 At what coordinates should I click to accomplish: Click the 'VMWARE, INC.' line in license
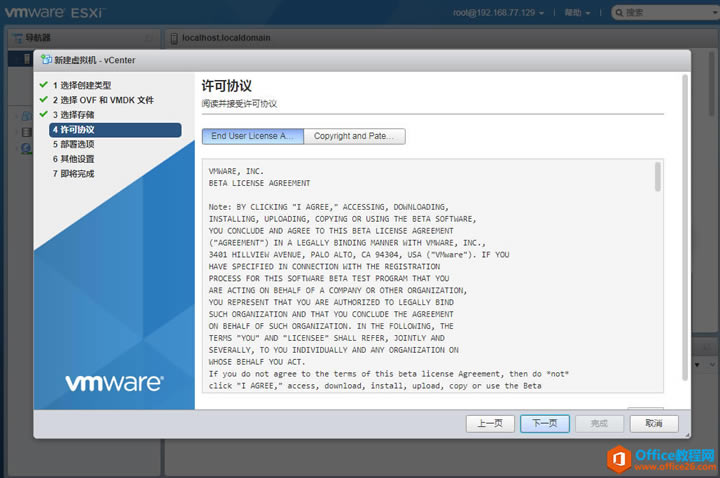tap(236, 171)
